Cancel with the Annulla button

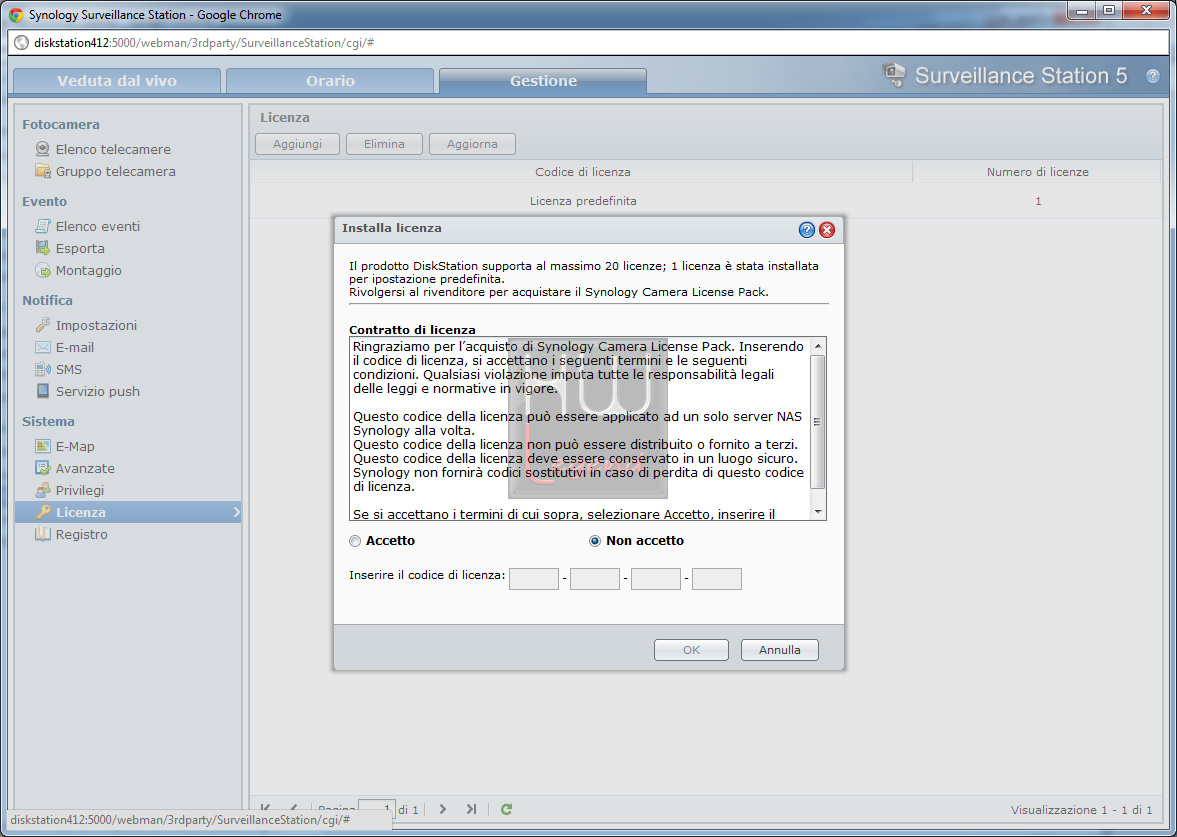[x=780, y=650]
